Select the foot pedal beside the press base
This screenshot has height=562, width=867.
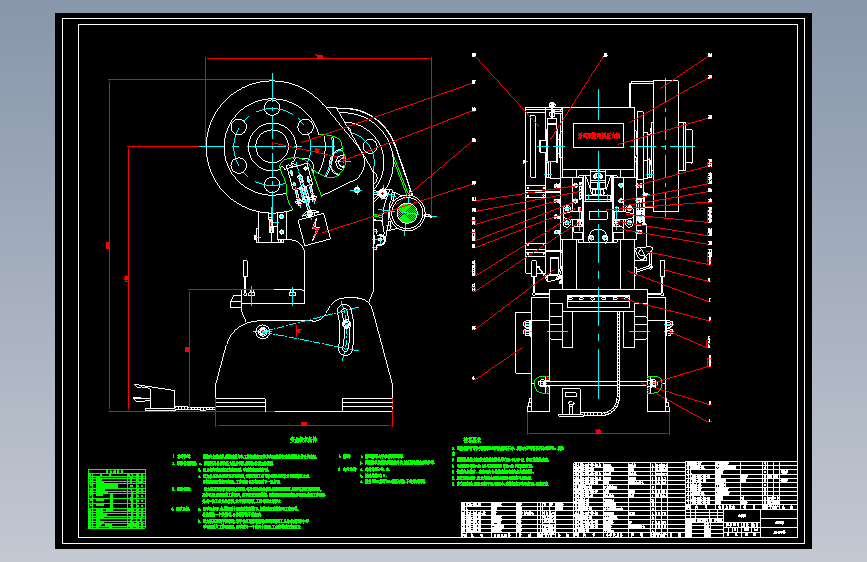tap(155, 397)
